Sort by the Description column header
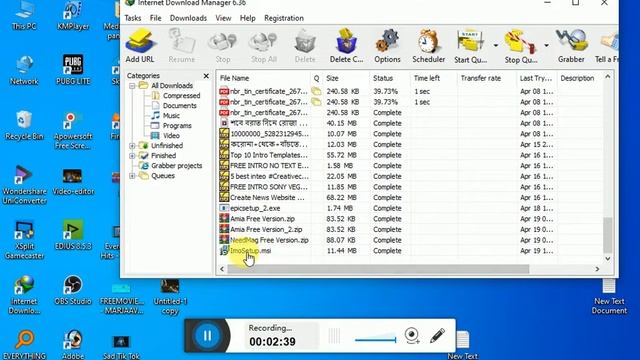The height and width of the screenshot is (360, 640). (578, 78)
